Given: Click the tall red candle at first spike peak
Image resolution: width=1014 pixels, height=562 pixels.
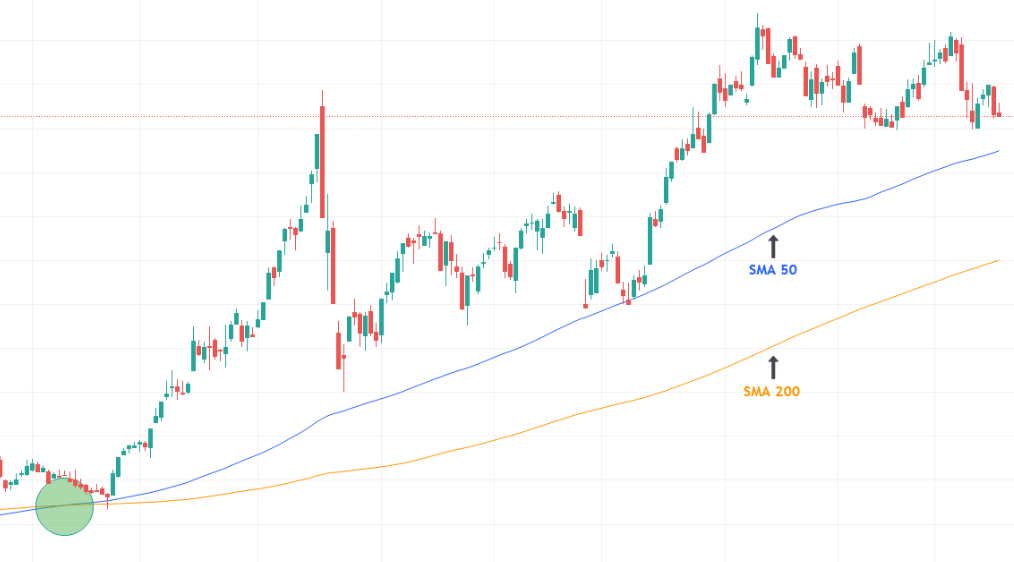Looking at the screenshot, I should pos(322,160).
